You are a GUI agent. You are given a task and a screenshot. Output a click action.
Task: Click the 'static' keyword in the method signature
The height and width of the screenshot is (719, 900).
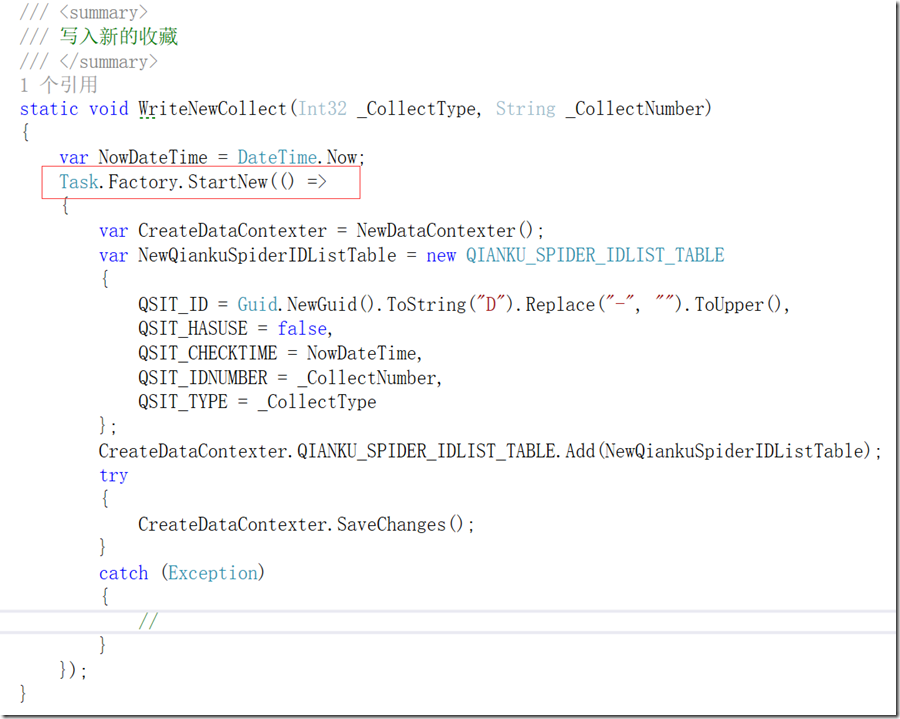(49, 108)
